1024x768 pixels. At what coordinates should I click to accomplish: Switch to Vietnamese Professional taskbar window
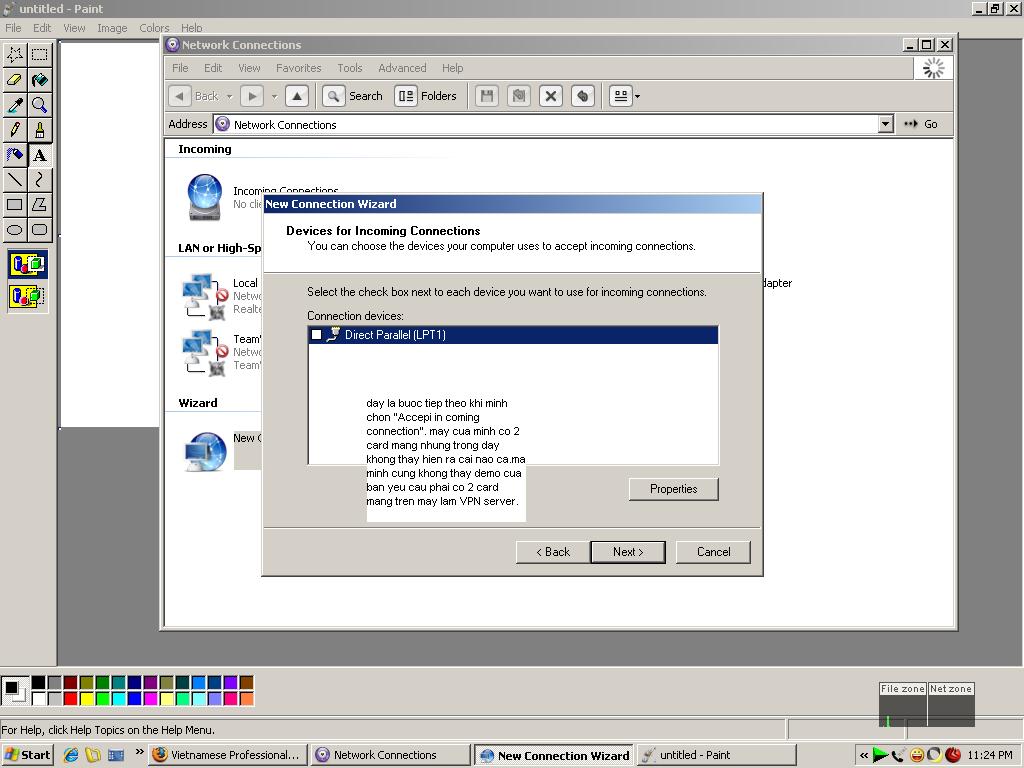[x=226, y=755]
